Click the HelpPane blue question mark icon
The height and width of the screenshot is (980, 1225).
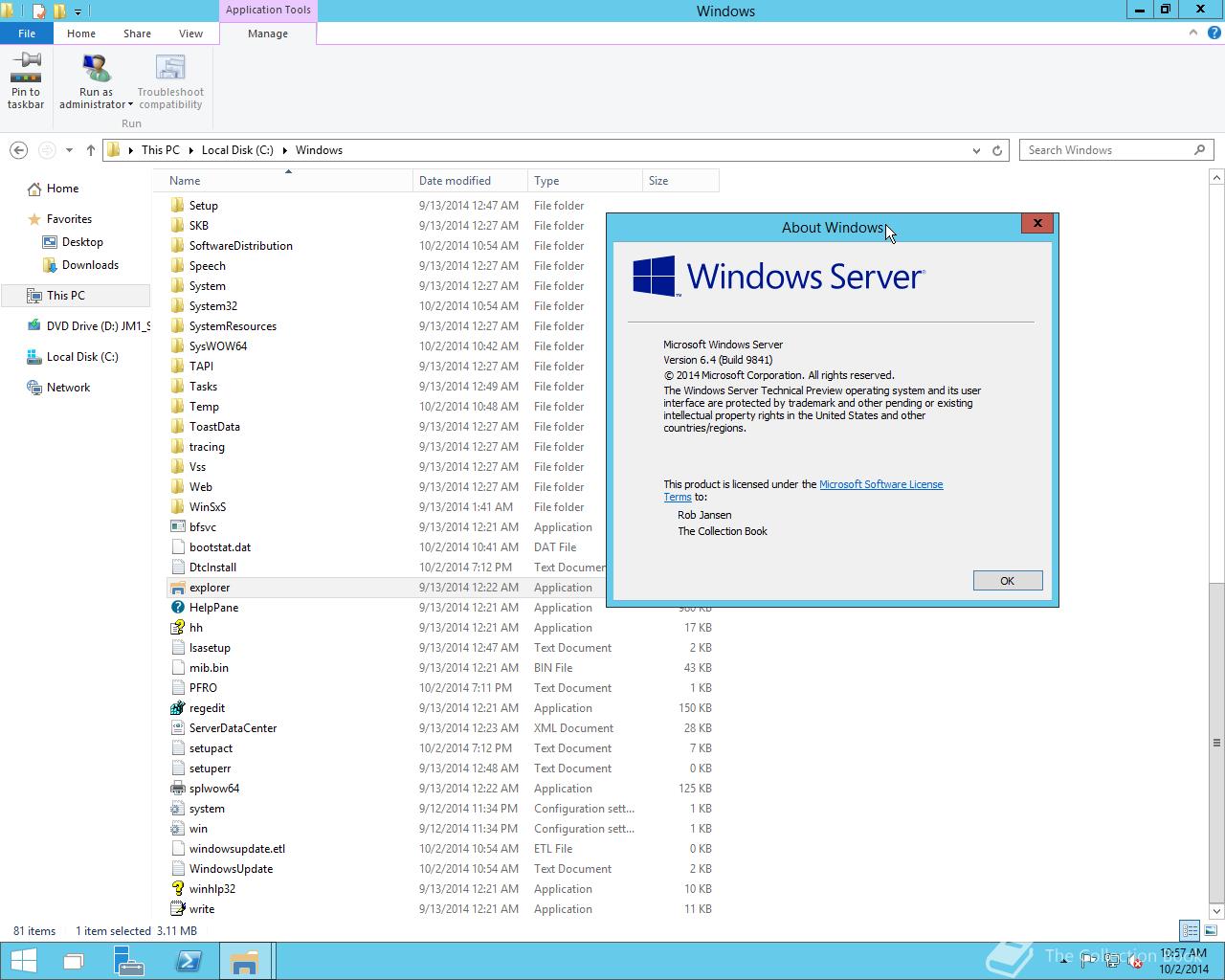177,608
